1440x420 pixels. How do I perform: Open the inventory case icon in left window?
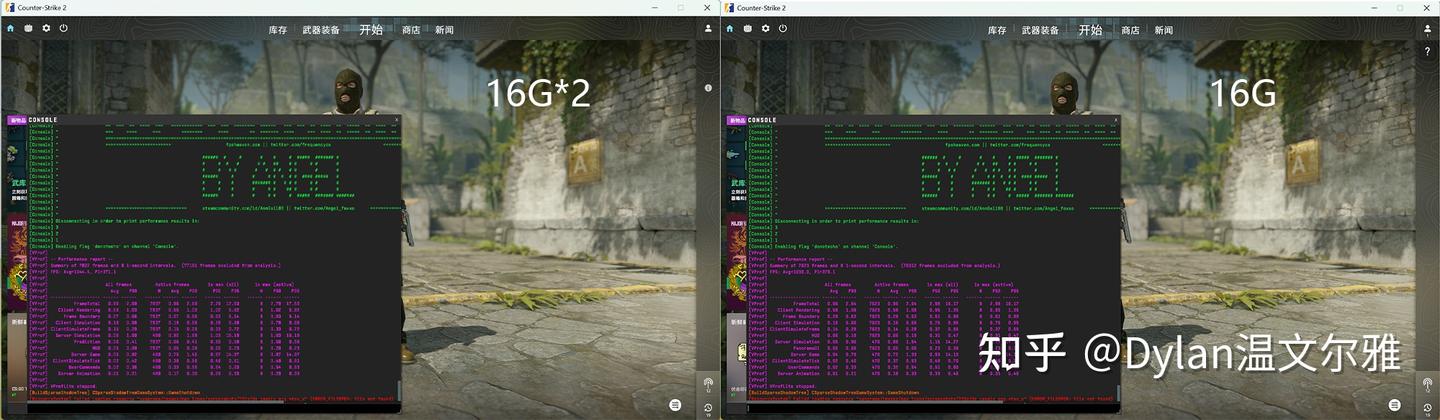click(x=28, y=28)
